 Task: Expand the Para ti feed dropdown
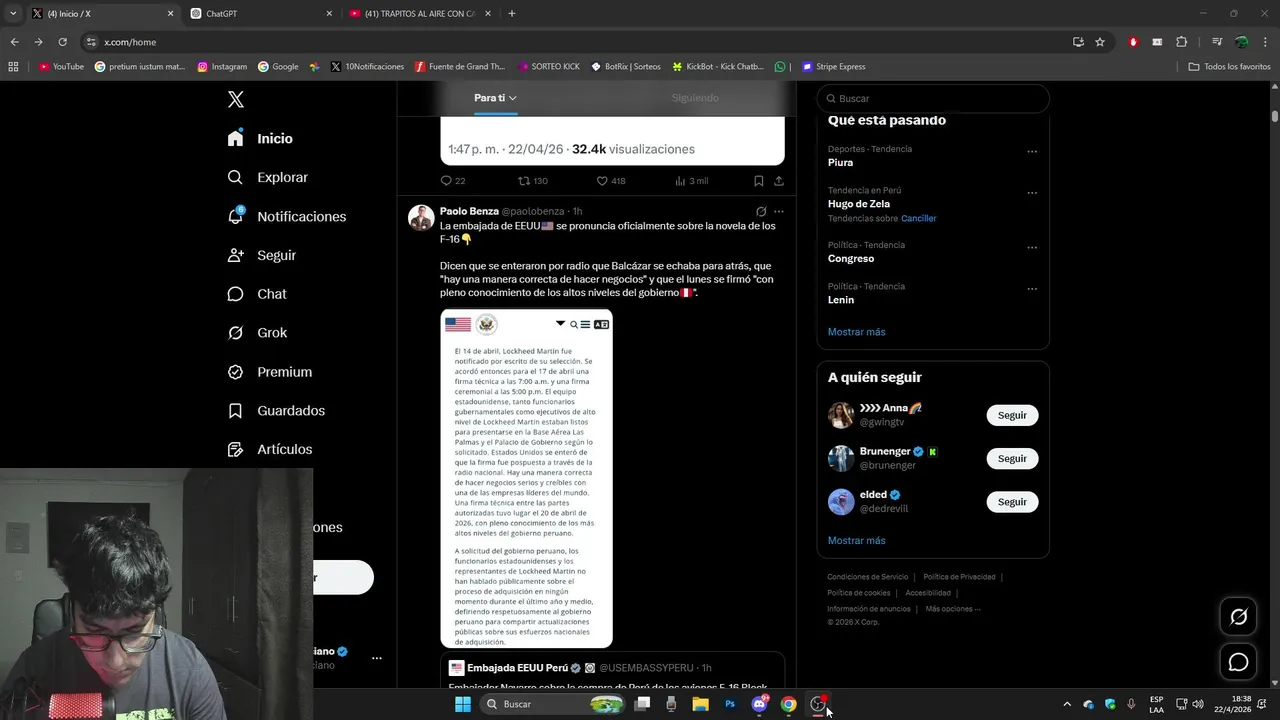(x=512, y=98)
